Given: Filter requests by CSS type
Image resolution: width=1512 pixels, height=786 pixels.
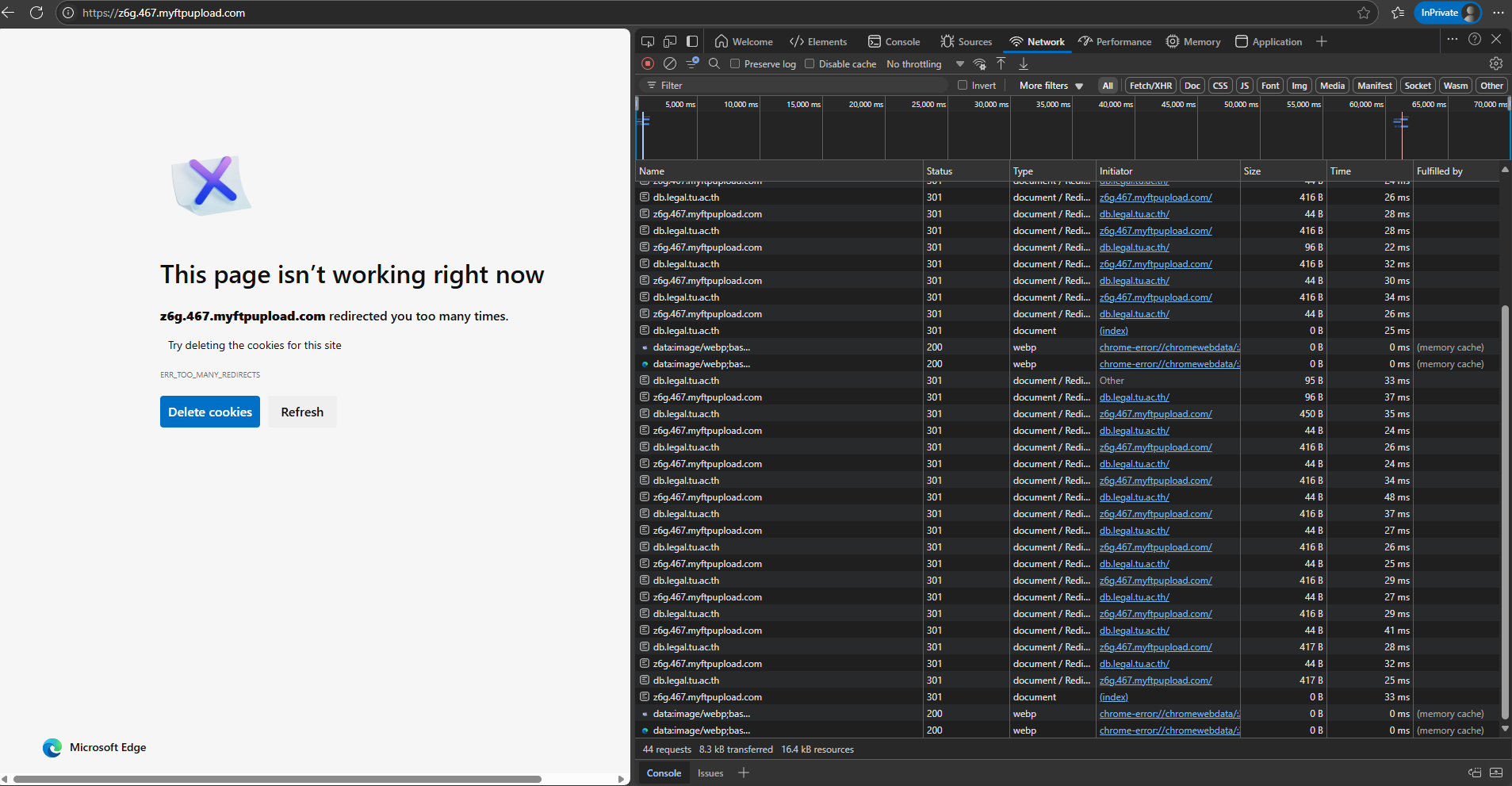Looking at the screenshot, I should (x=1220, y=86).
